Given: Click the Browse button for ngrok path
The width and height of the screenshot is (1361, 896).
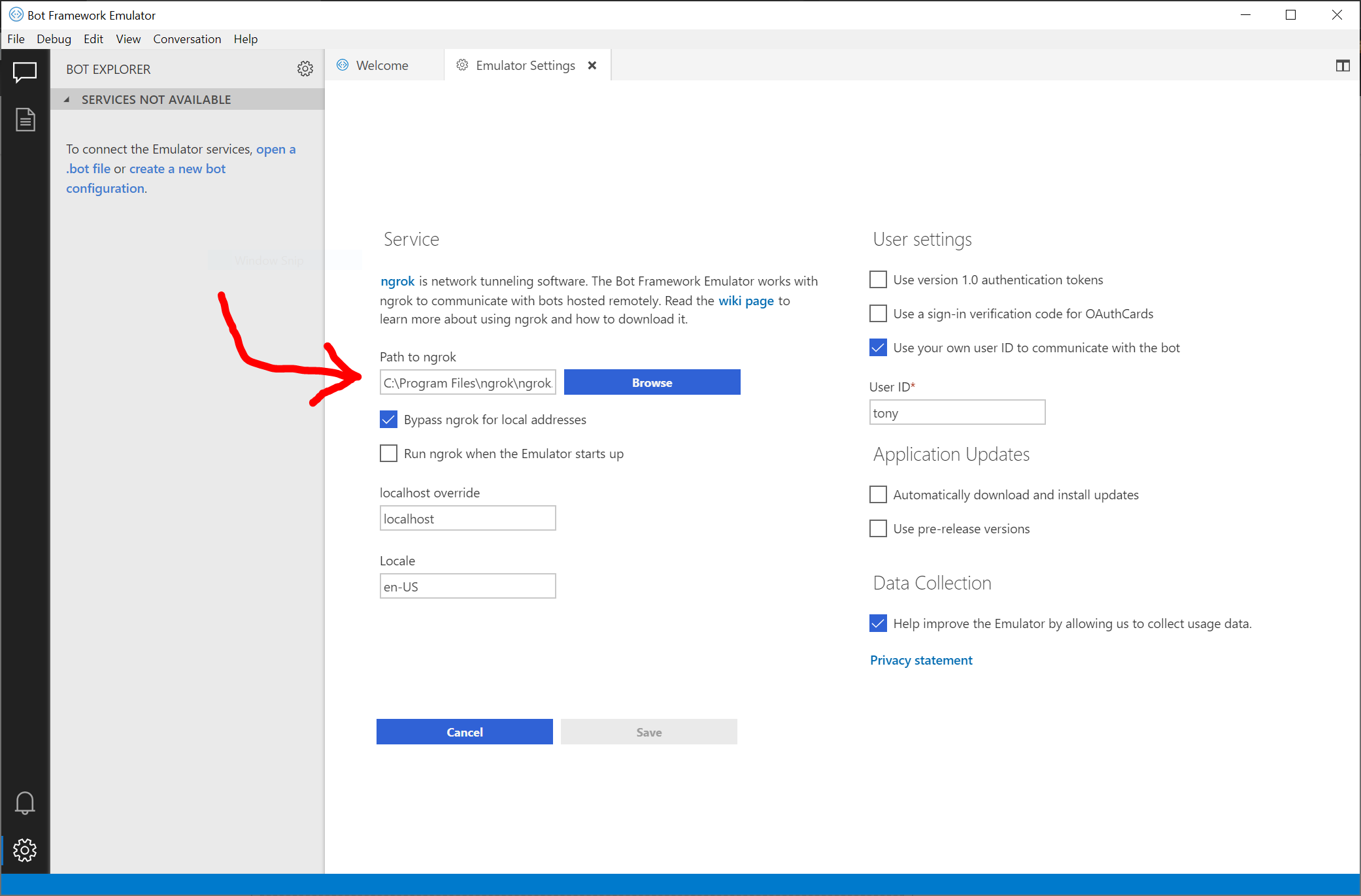Looking at the screenshot, I should tap(651, 382).
